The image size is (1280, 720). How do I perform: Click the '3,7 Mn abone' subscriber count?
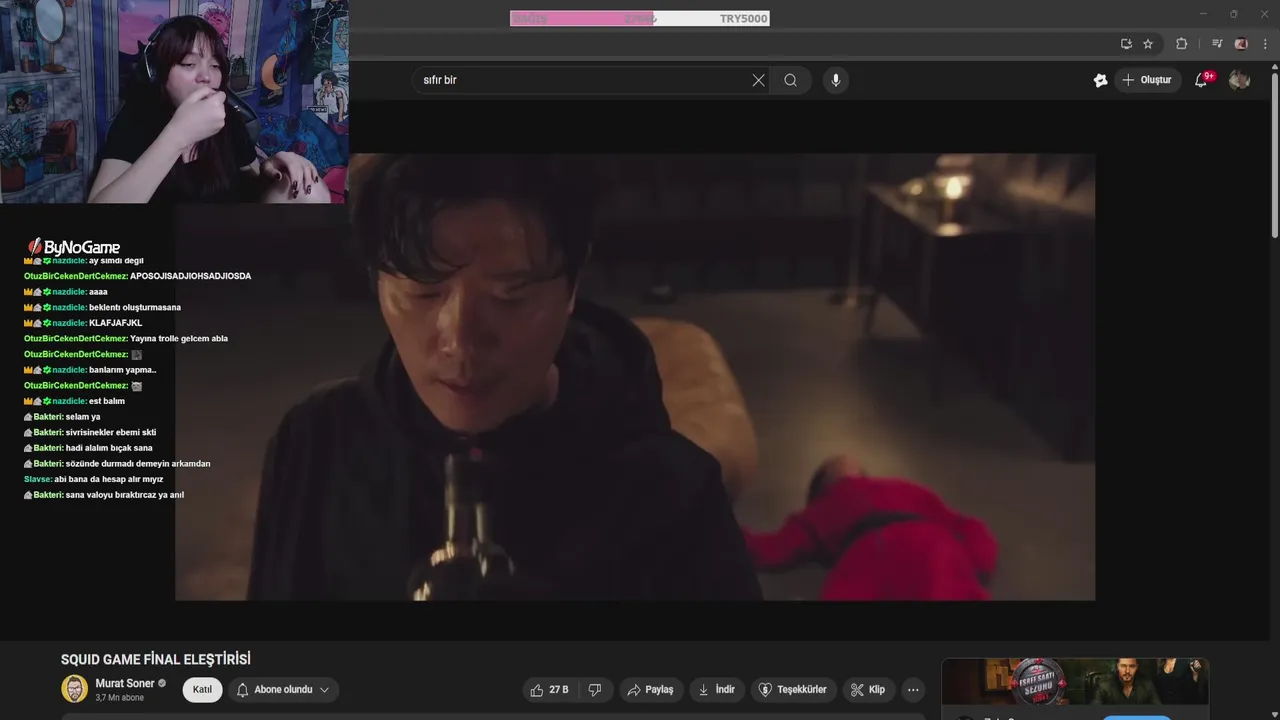(x=120, y=698)
